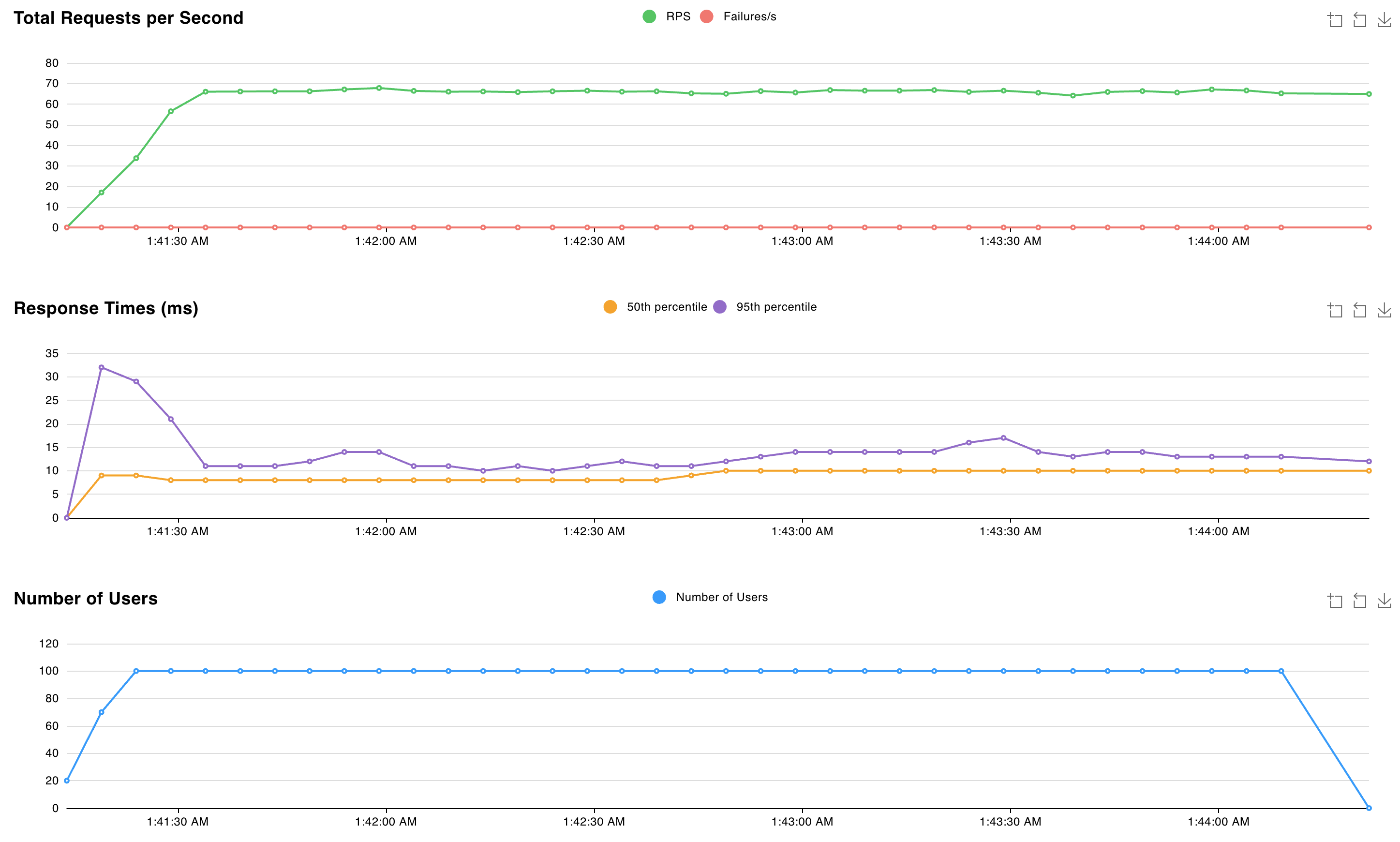Select the first Number of Users point at 20

point(67,781)
